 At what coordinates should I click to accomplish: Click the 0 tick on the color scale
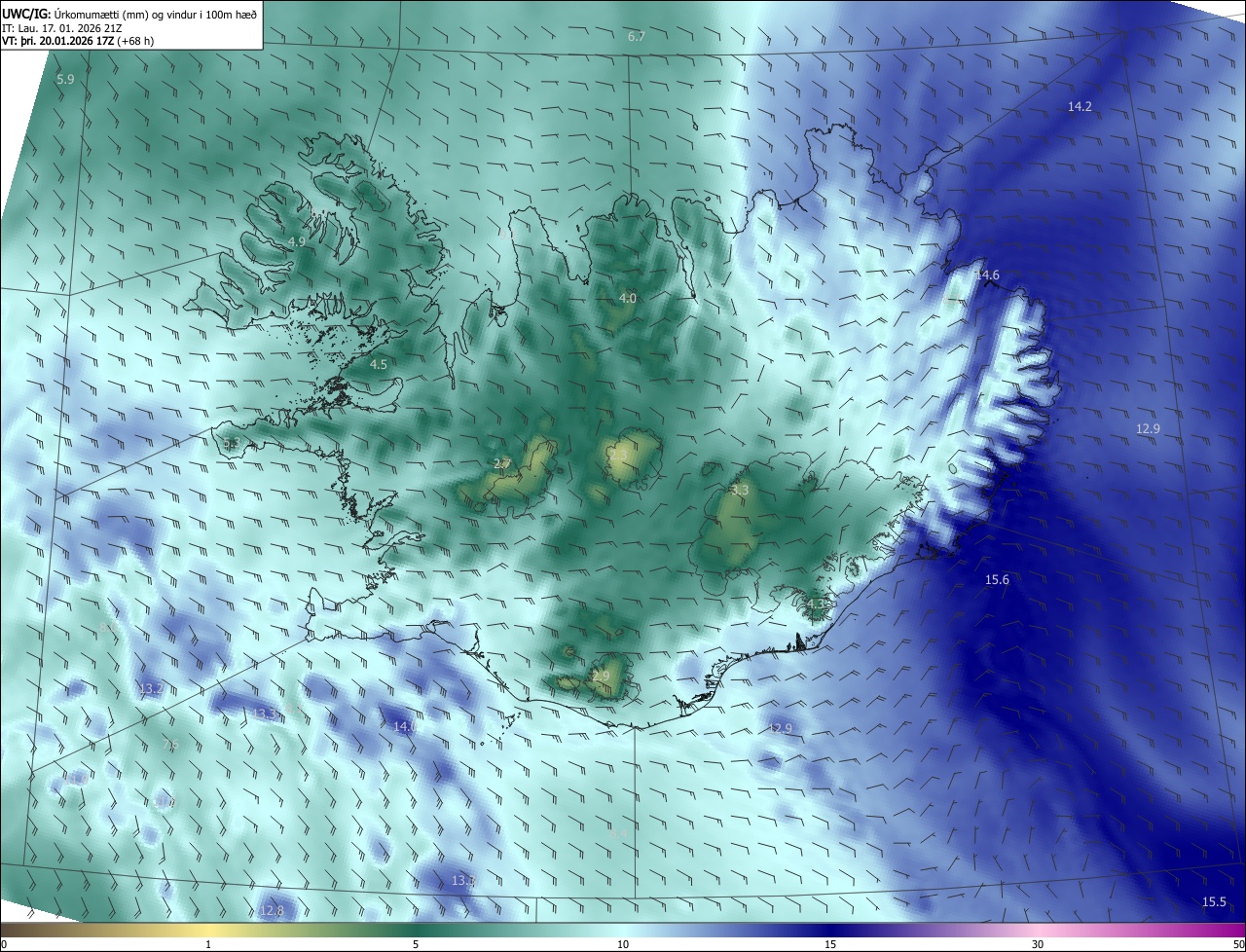pos(4,945)
